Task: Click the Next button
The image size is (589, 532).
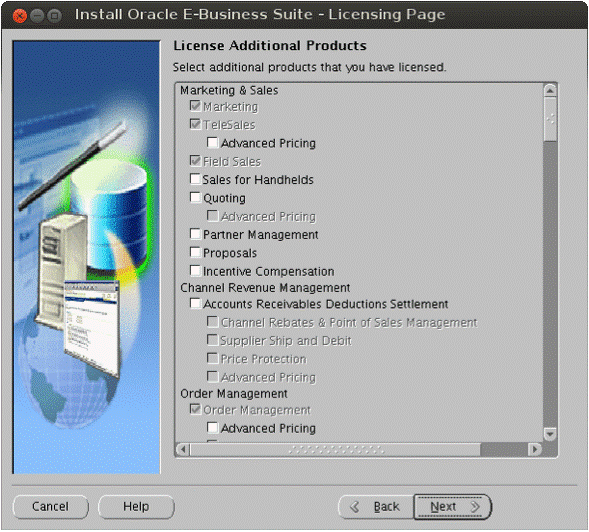Action: [x=453, y=507]
